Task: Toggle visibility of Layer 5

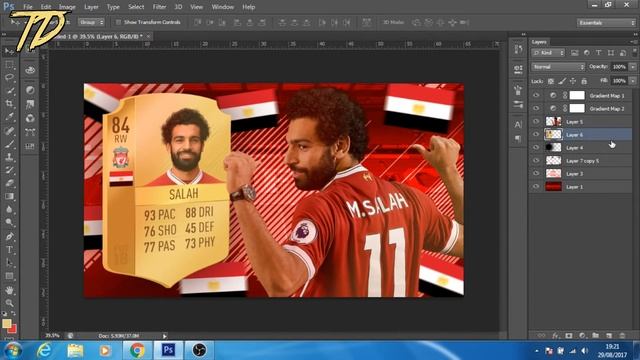Action: [x=536, y=122]
